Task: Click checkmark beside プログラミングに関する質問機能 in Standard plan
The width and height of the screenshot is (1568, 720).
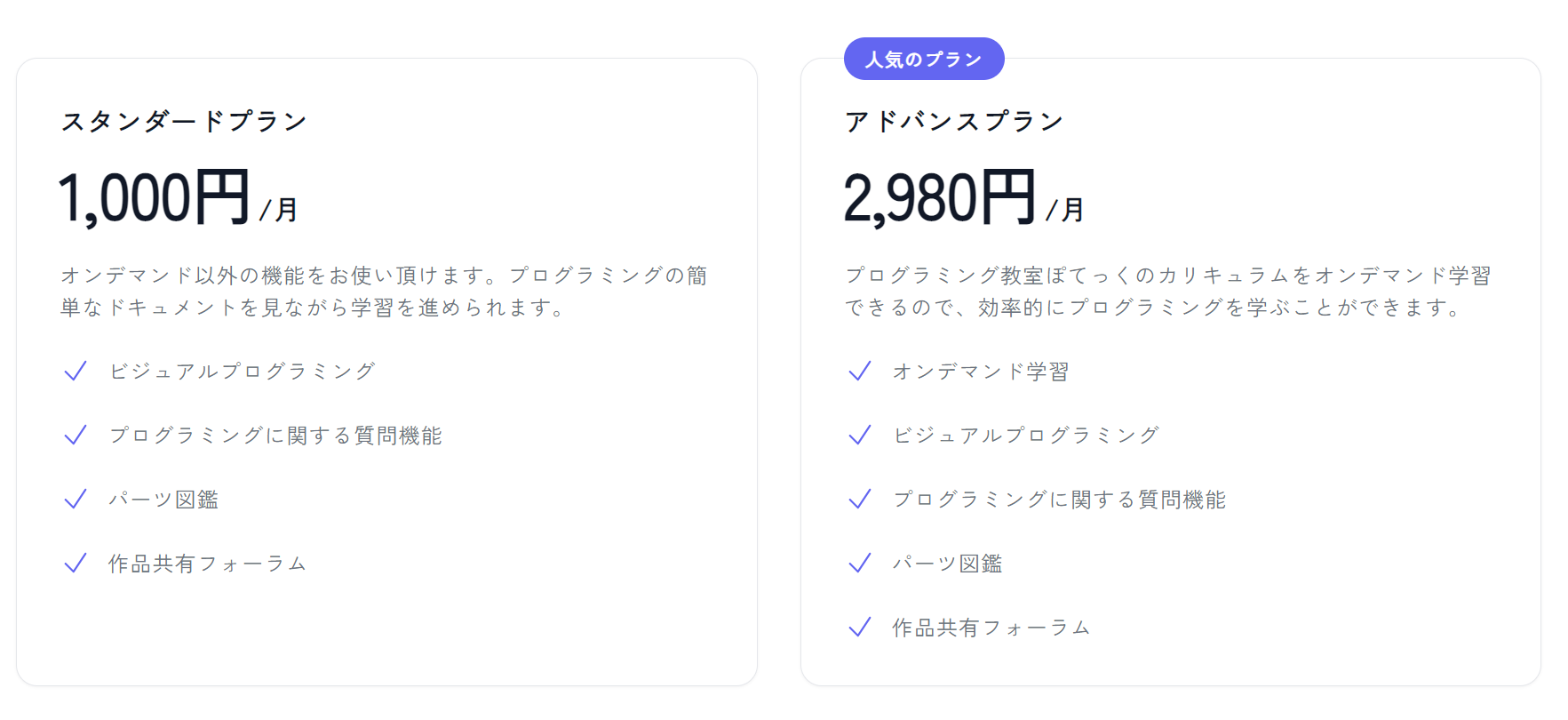Action: pos(76,436)
